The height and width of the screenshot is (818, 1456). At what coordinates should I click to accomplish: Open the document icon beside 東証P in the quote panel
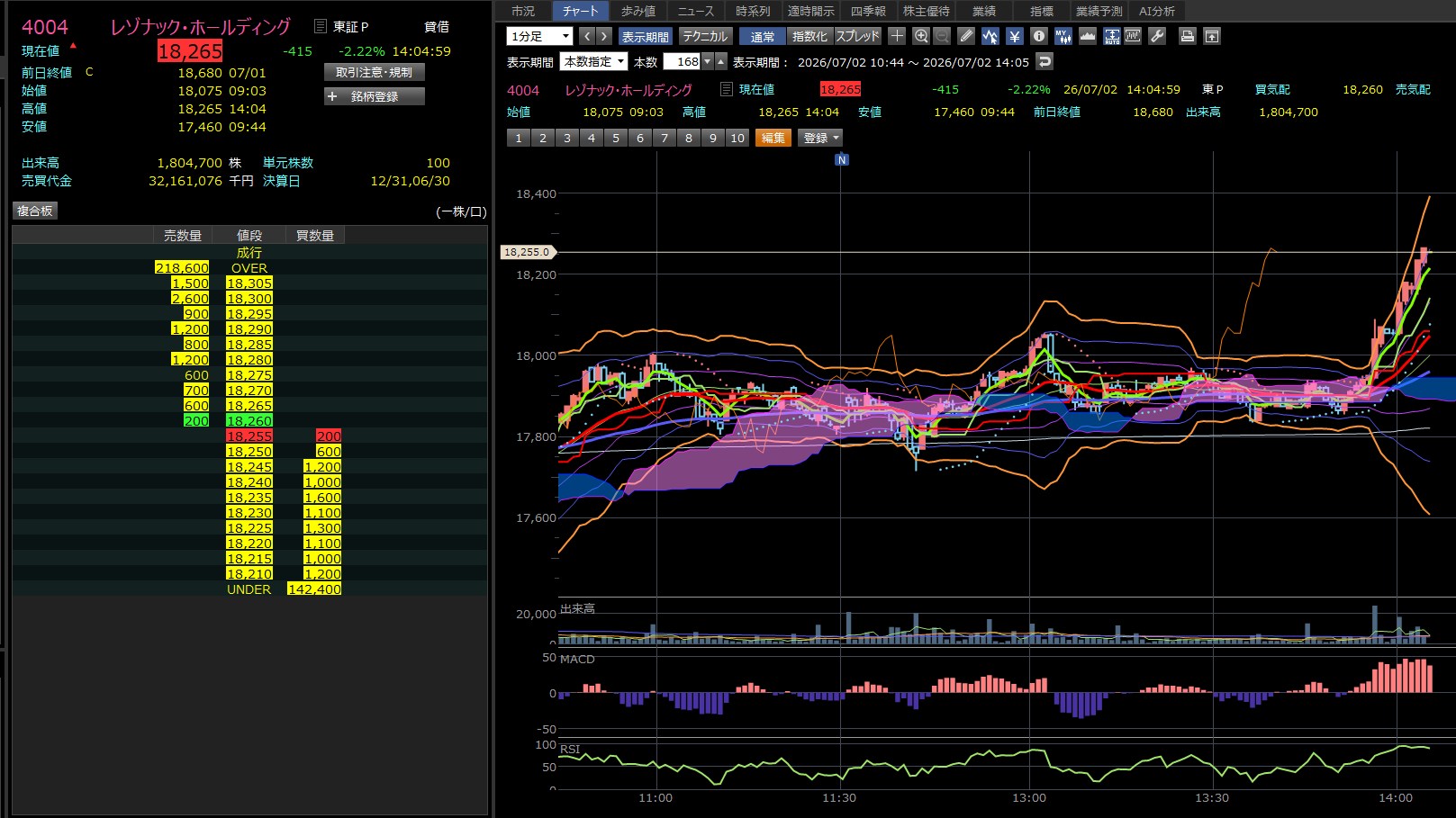(x=321, y=26)
